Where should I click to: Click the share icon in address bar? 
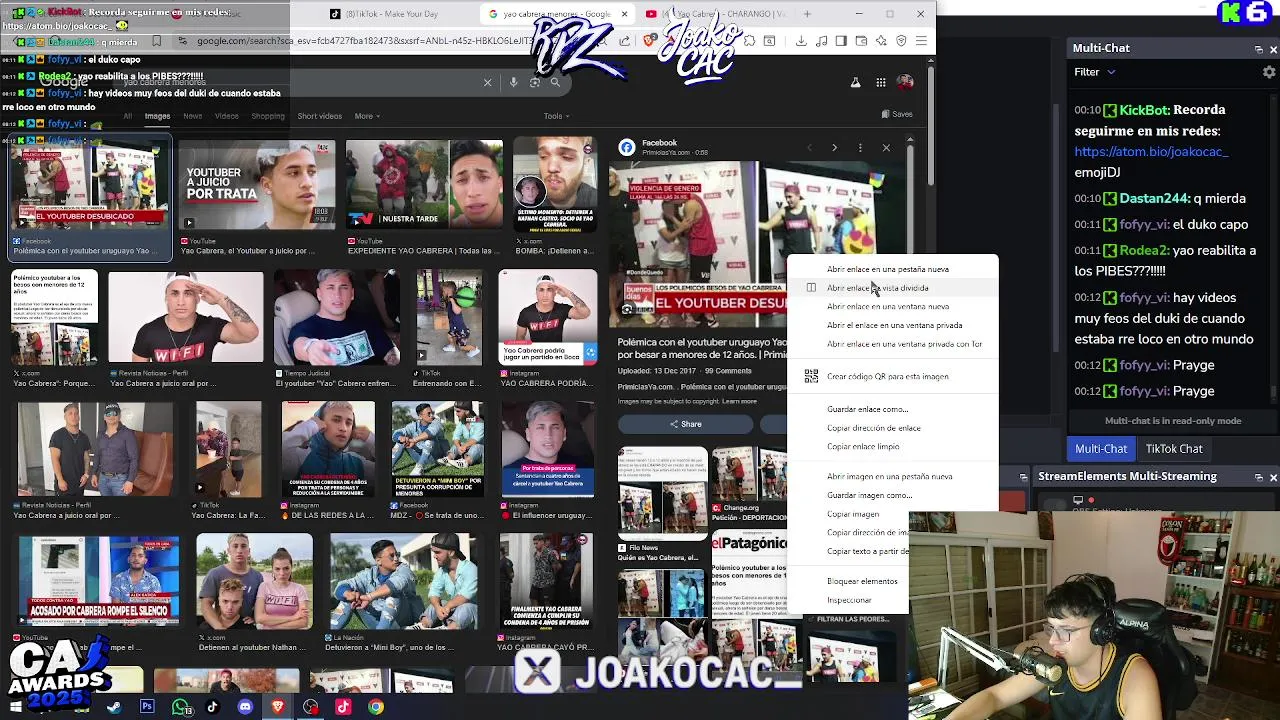(625, 41)
